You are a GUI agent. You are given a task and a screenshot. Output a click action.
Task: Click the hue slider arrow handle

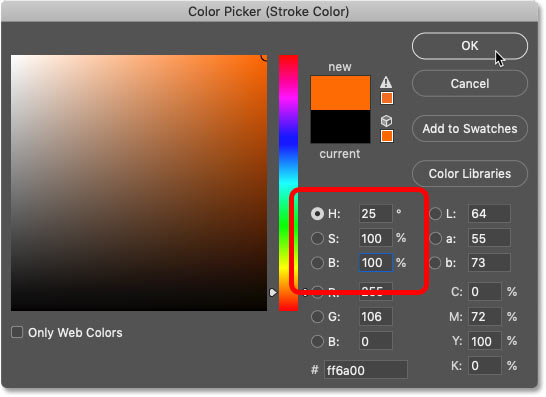pyautogui.click(x=273, y=293)
